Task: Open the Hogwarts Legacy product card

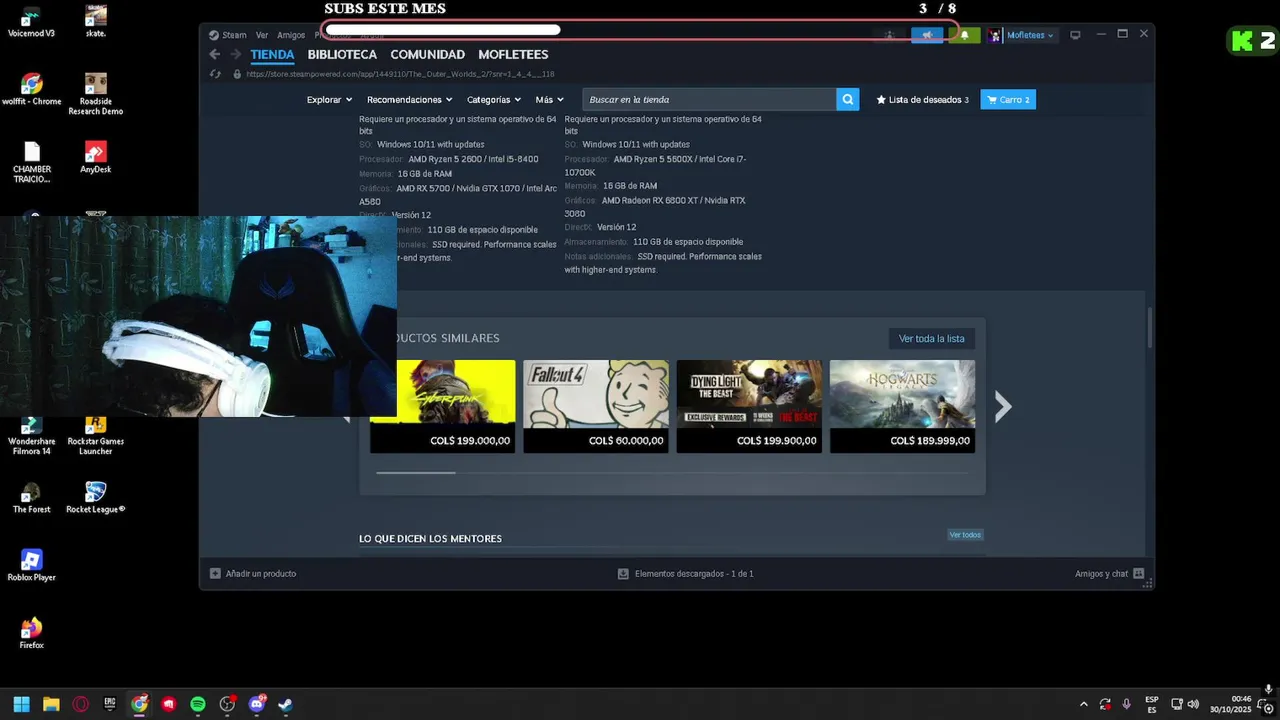Action: (x=902, y=406)
